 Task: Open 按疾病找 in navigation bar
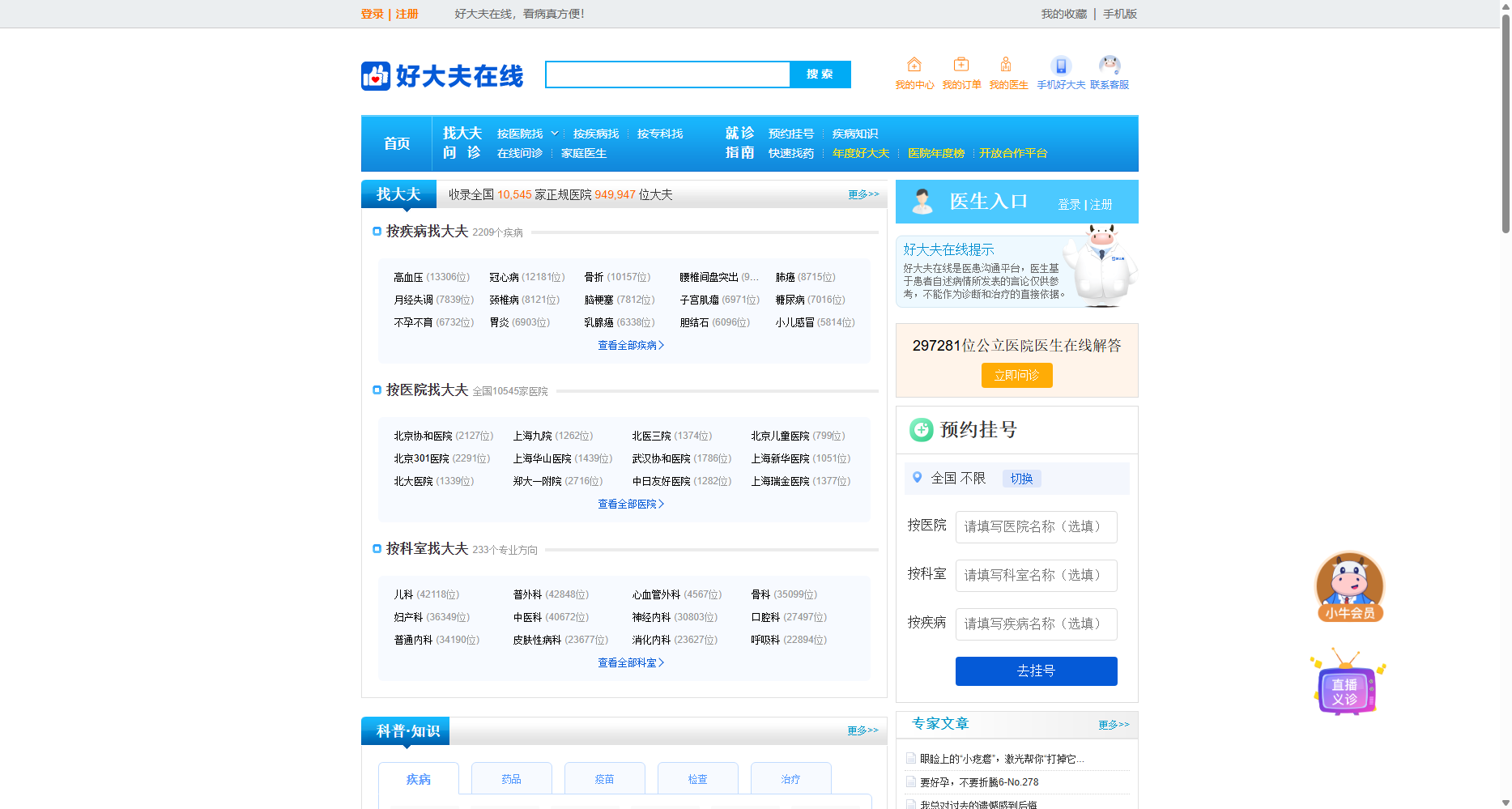(596, 134)
